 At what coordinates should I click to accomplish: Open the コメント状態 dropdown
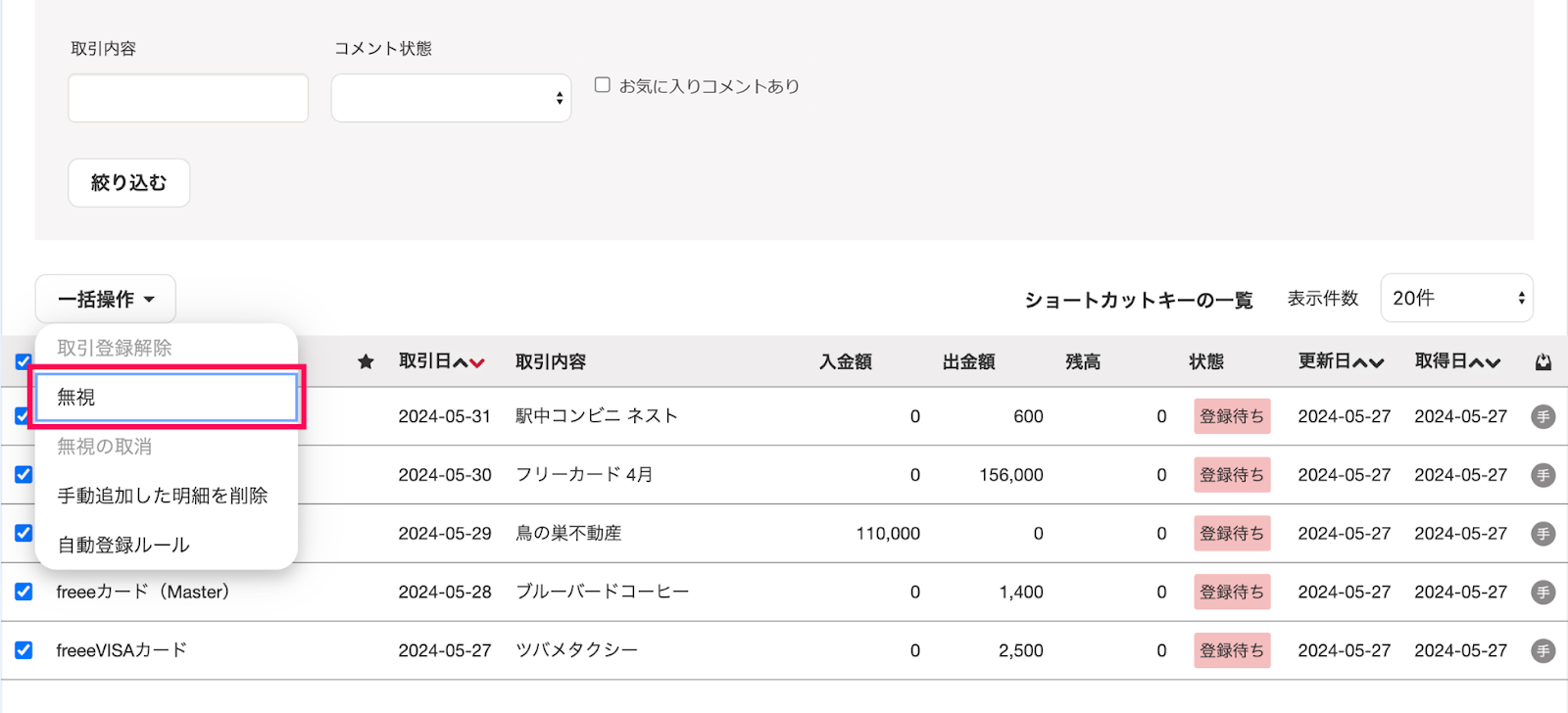tap(451, 98)
